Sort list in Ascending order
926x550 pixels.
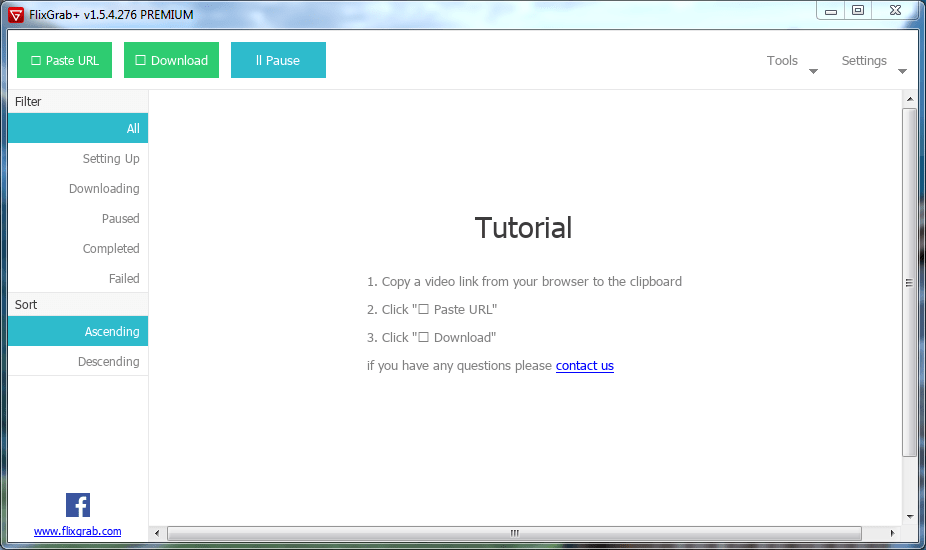tap(78, 331)
